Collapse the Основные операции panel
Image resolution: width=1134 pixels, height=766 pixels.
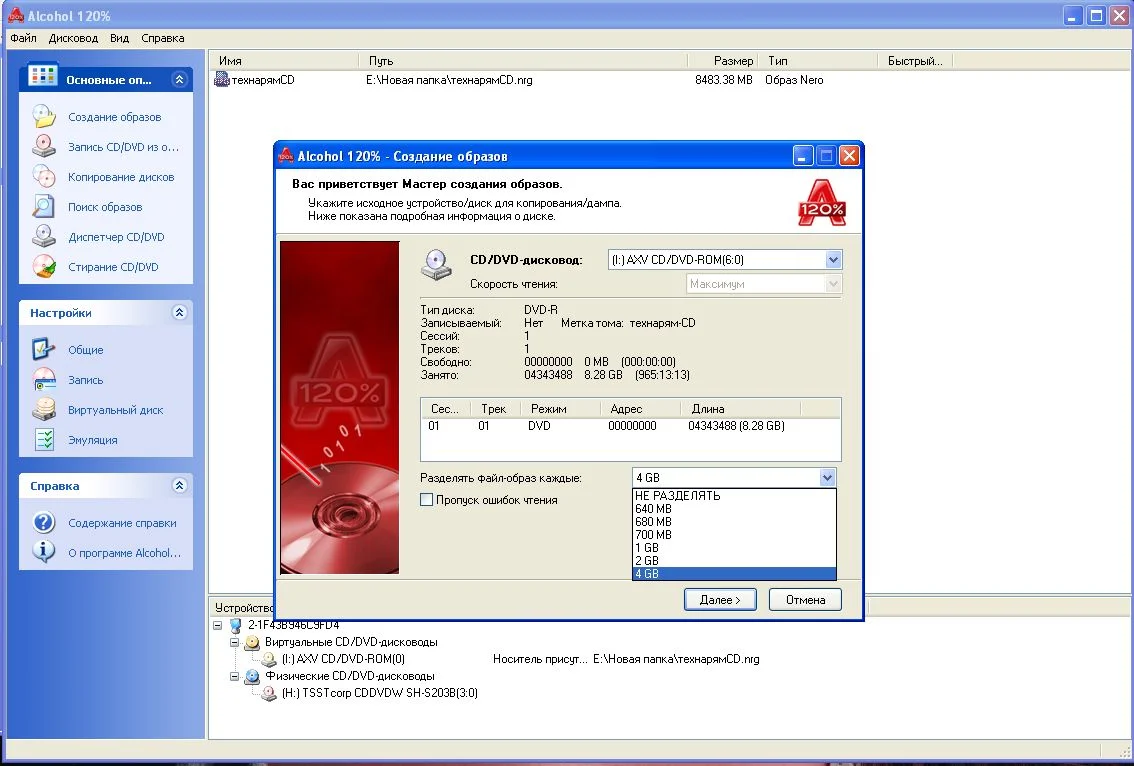click(179, 80)
